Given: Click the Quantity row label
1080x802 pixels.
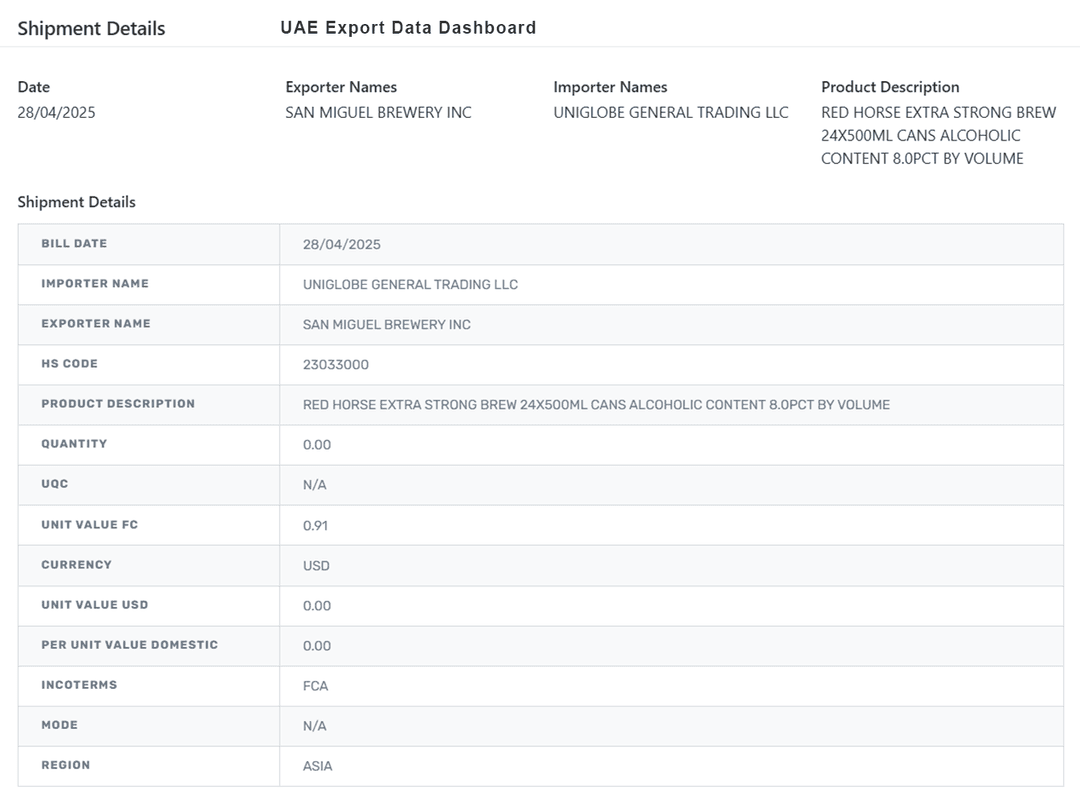Looking at the screenshot, I should (74, 444).
